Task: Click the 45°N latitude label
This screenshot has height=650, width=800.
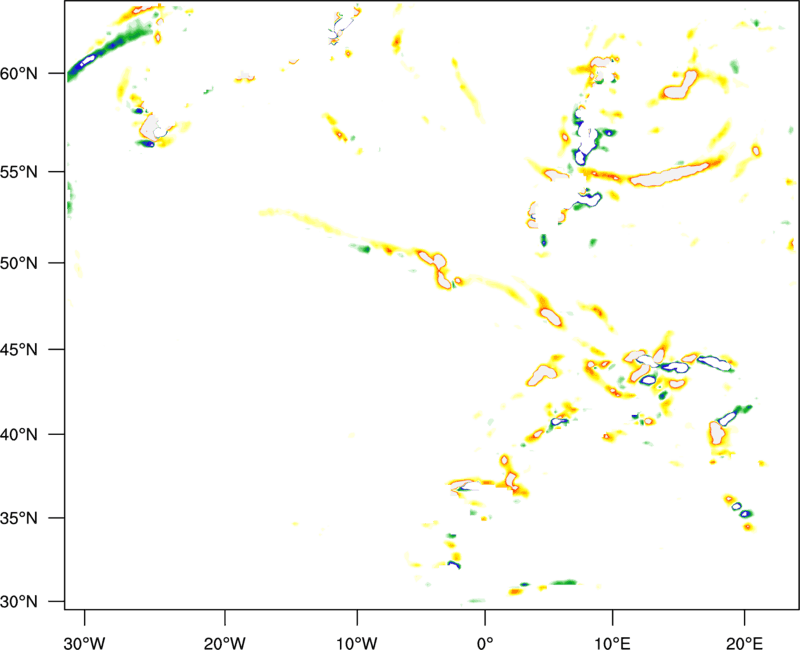Action: click(19, 350)
